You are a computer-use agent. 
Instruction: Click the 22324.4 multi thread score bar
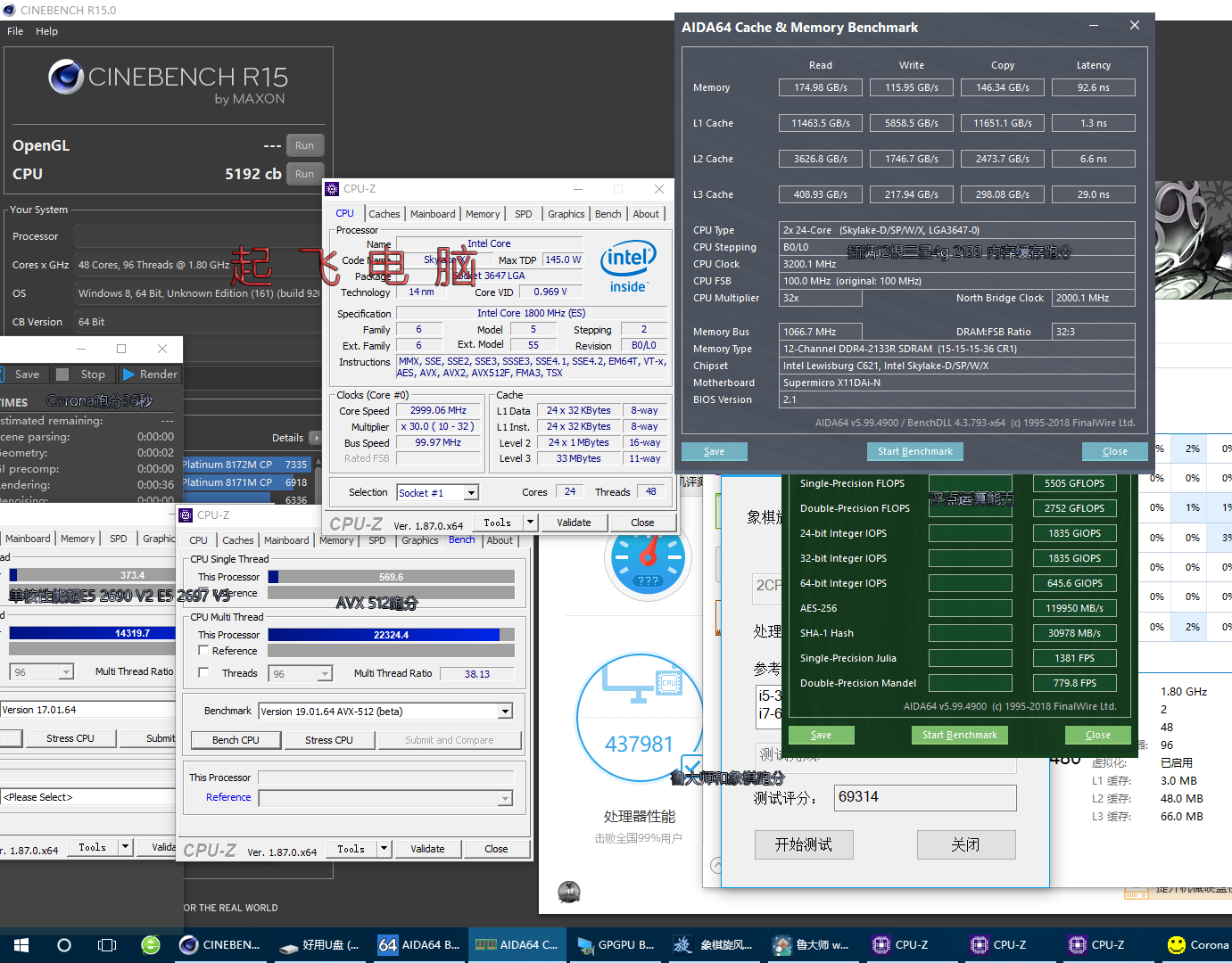click(391, 635)
